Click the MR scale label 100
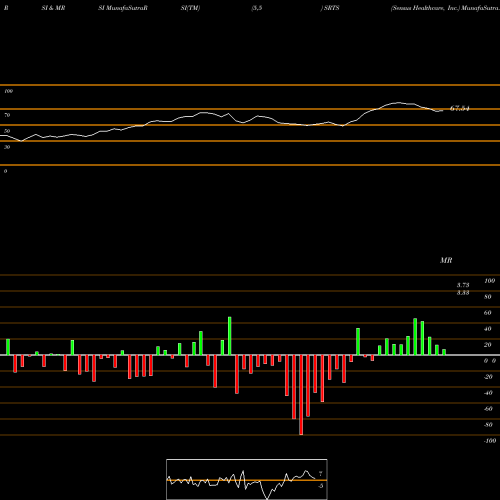Viewport: 500px width, 500px height. point(489,281)
